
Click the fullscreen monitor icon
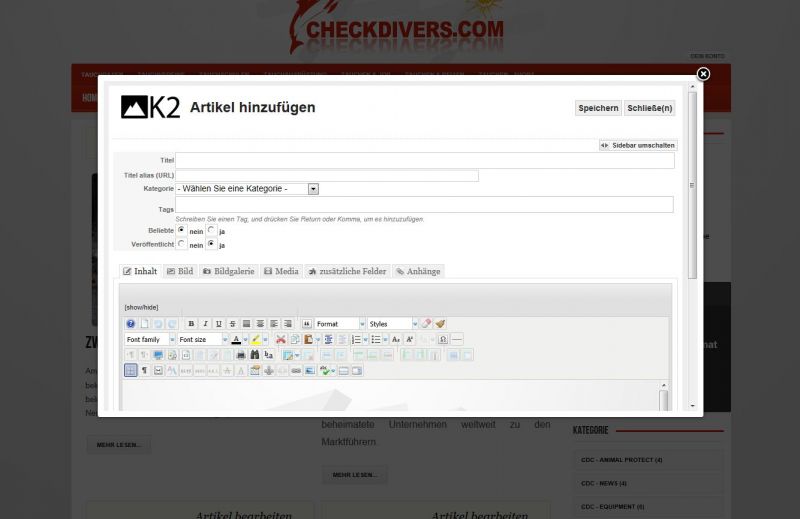pyautogui.click(x=158, y=355)
